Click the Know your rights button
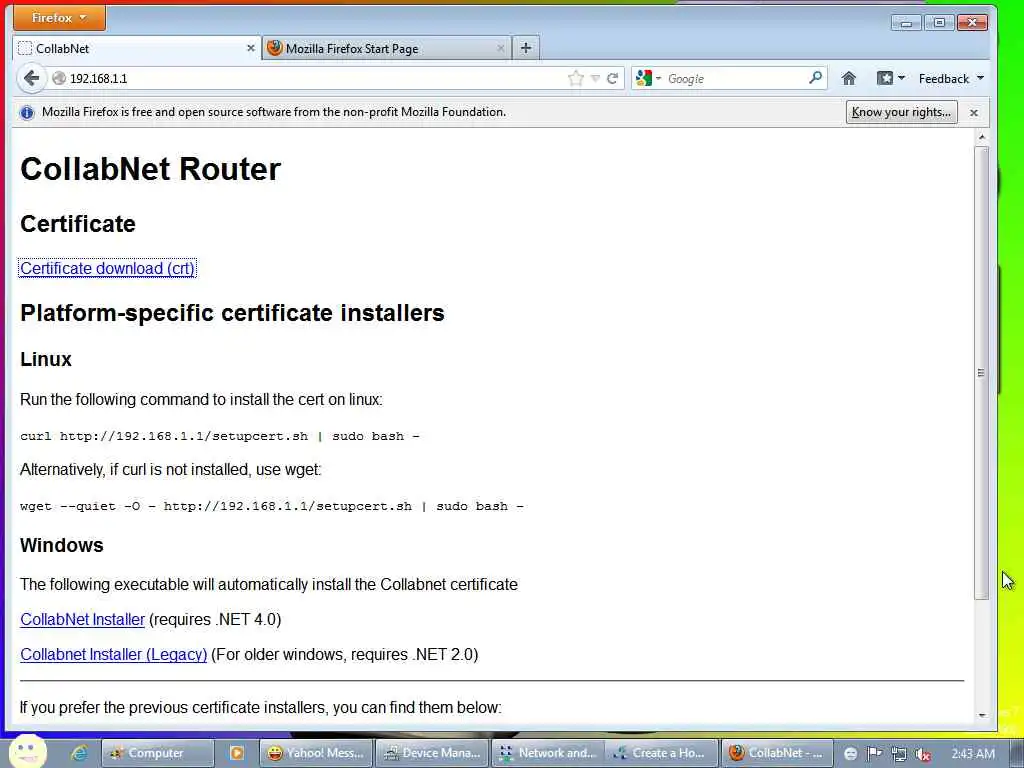The height and width of the screenshot is (768, 1024). (901, 112)
